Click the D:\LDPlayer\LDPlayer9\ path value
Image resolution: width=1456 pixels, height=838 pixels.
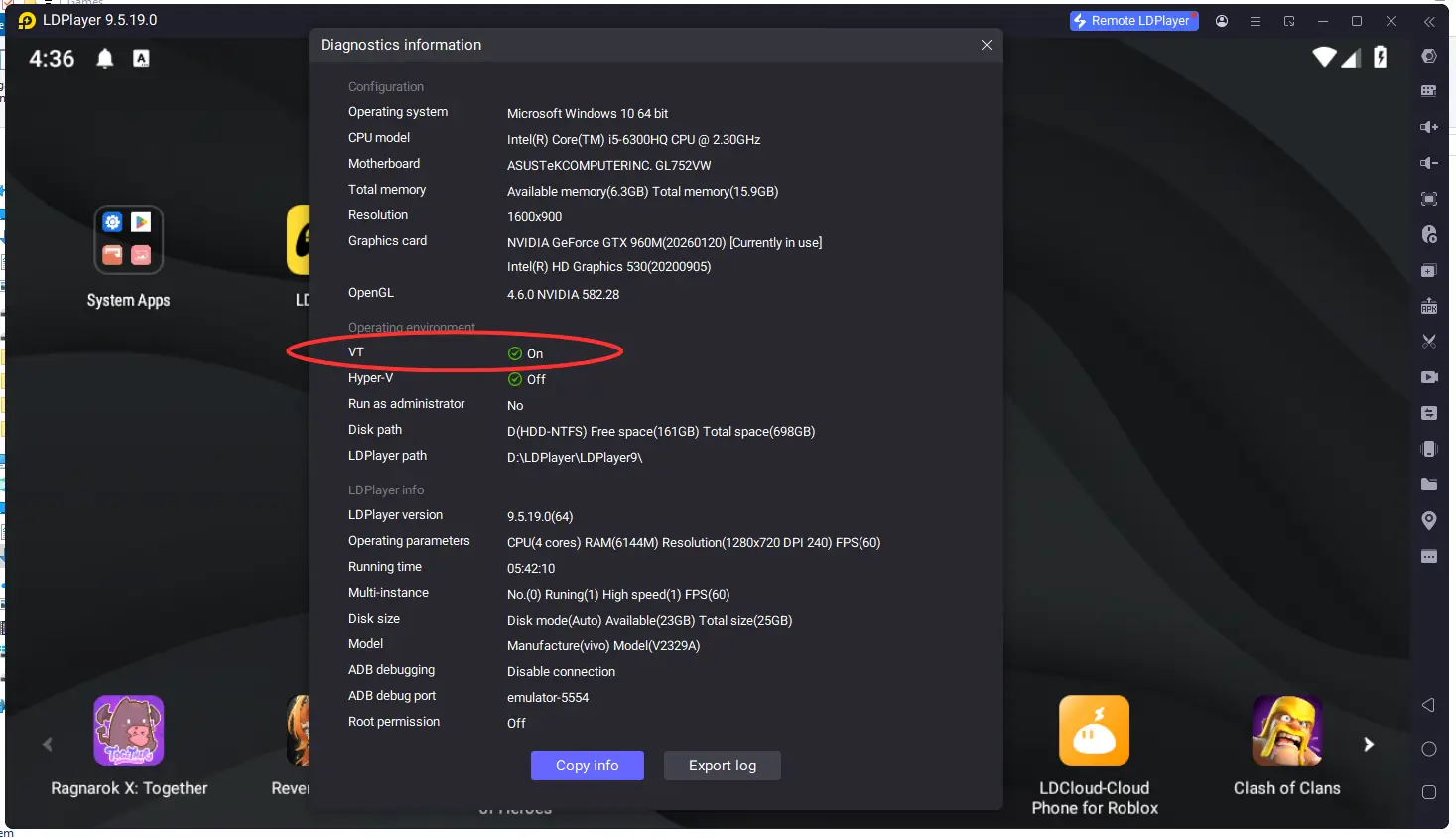(575, 458)
